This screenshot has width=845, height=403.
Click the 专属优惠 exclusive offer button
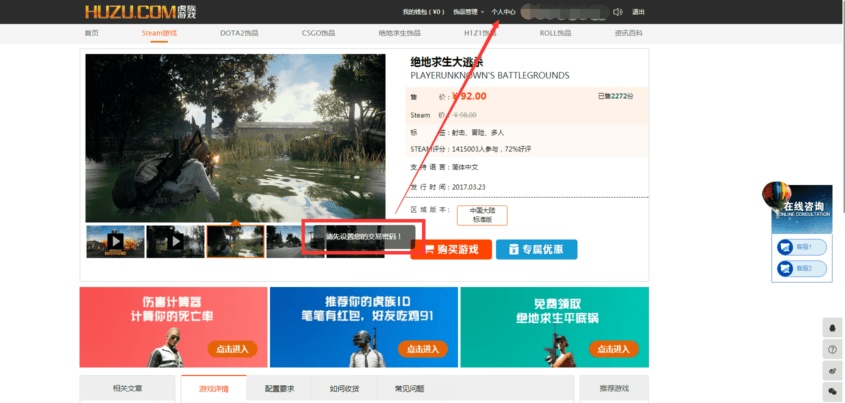pyautogui.click(x=537, y=249)
